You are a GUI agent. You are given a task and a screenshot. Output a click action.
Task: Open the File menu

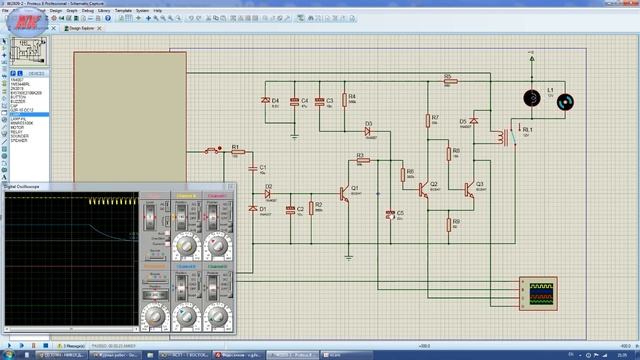[5, 10]
